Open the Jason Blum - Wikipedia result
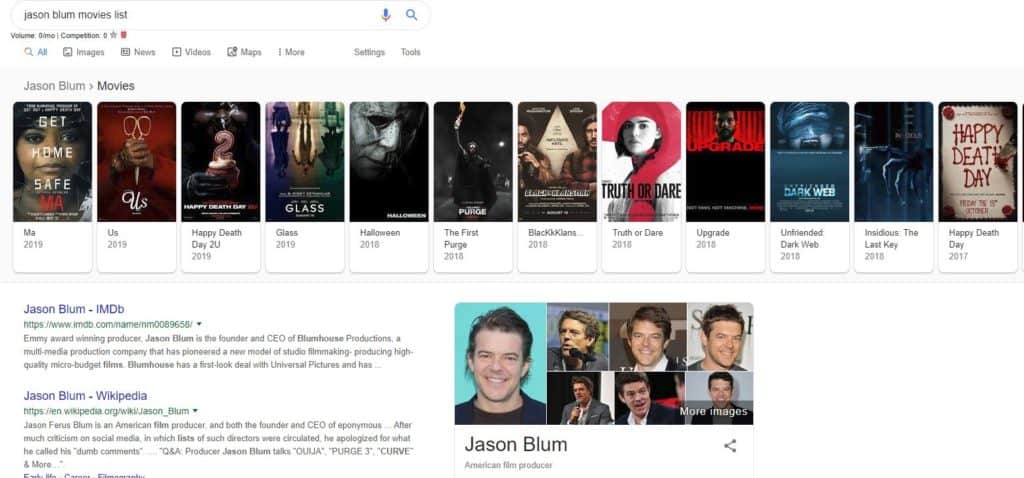This screenshot has height=478, width=1024. (85, 396)
